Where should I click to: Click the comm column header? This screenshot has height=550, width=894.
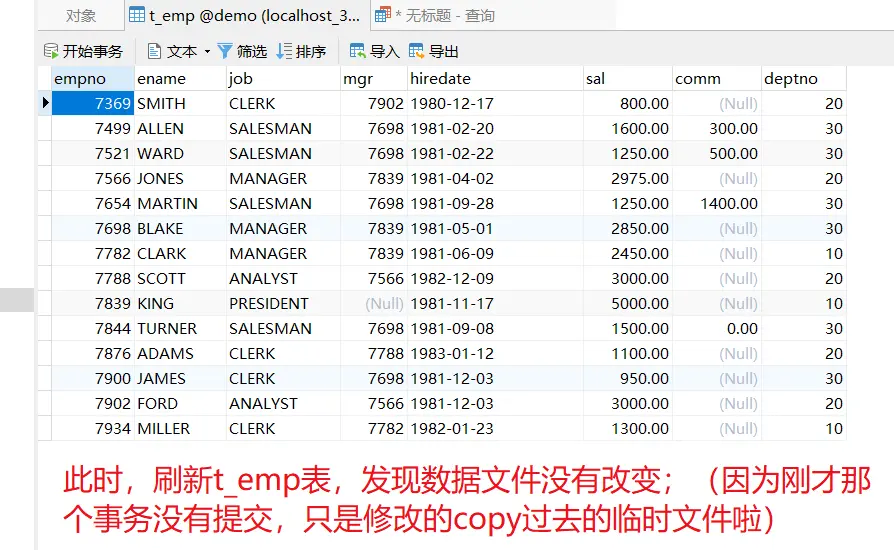[717, 79]
